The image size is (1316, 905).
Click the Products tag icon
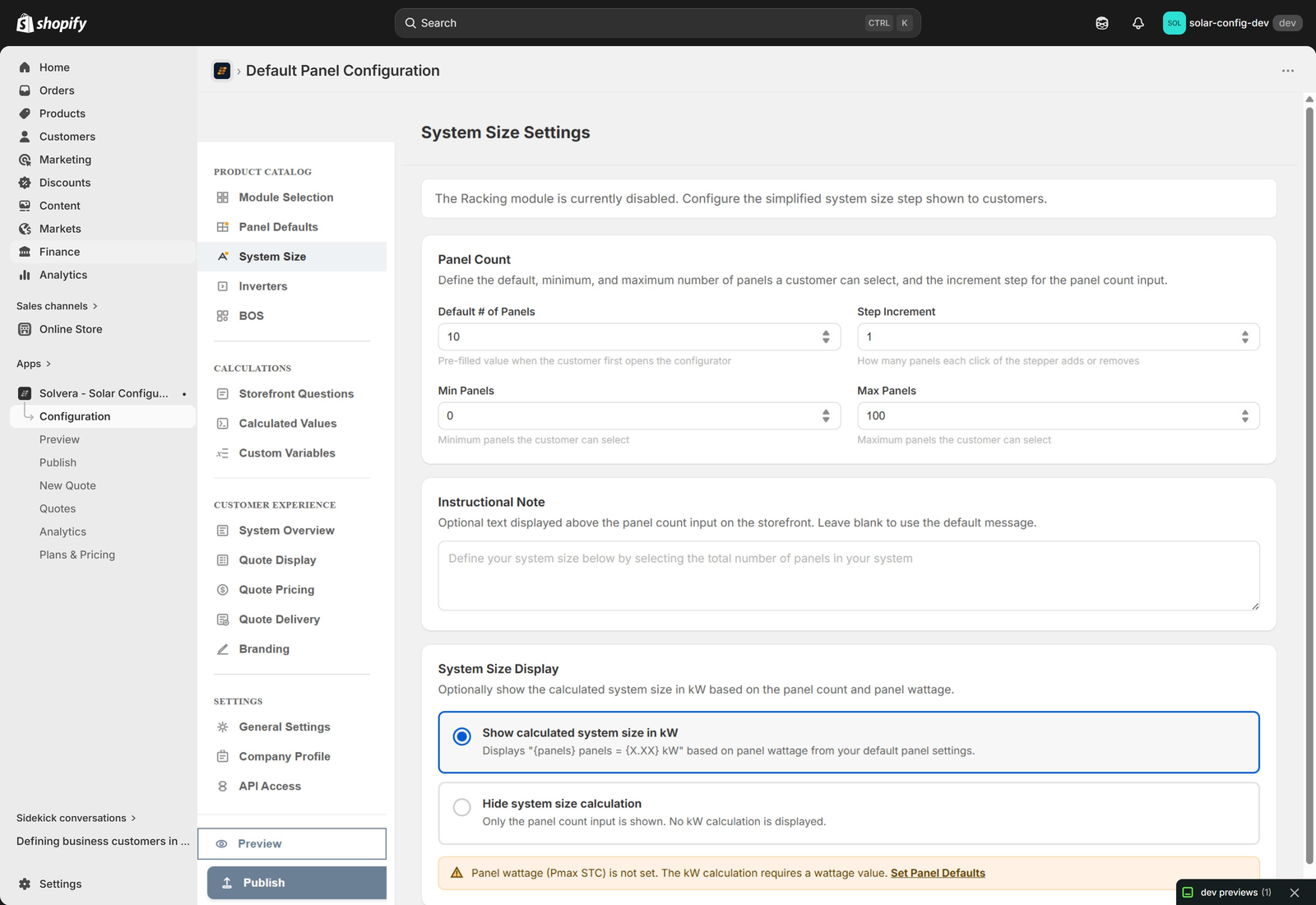25,114
